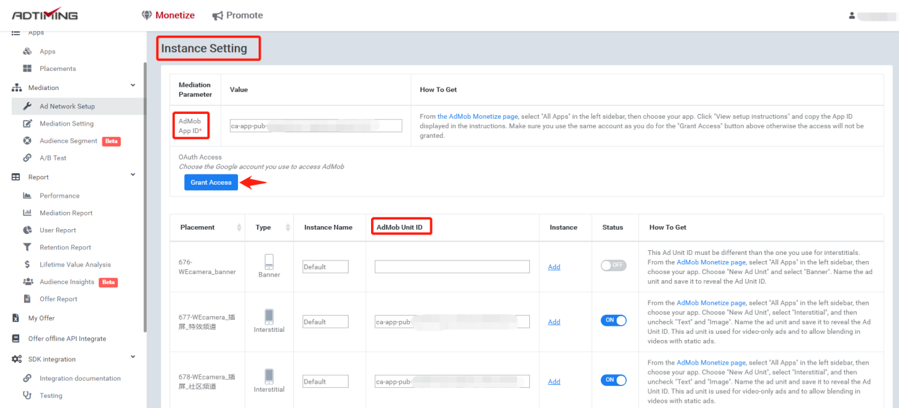Image resolution: width=899 pixels, height=408 pixels.
Task: Open the AdMob Monetize page link in the App ID row
Action: coord(478,116)
